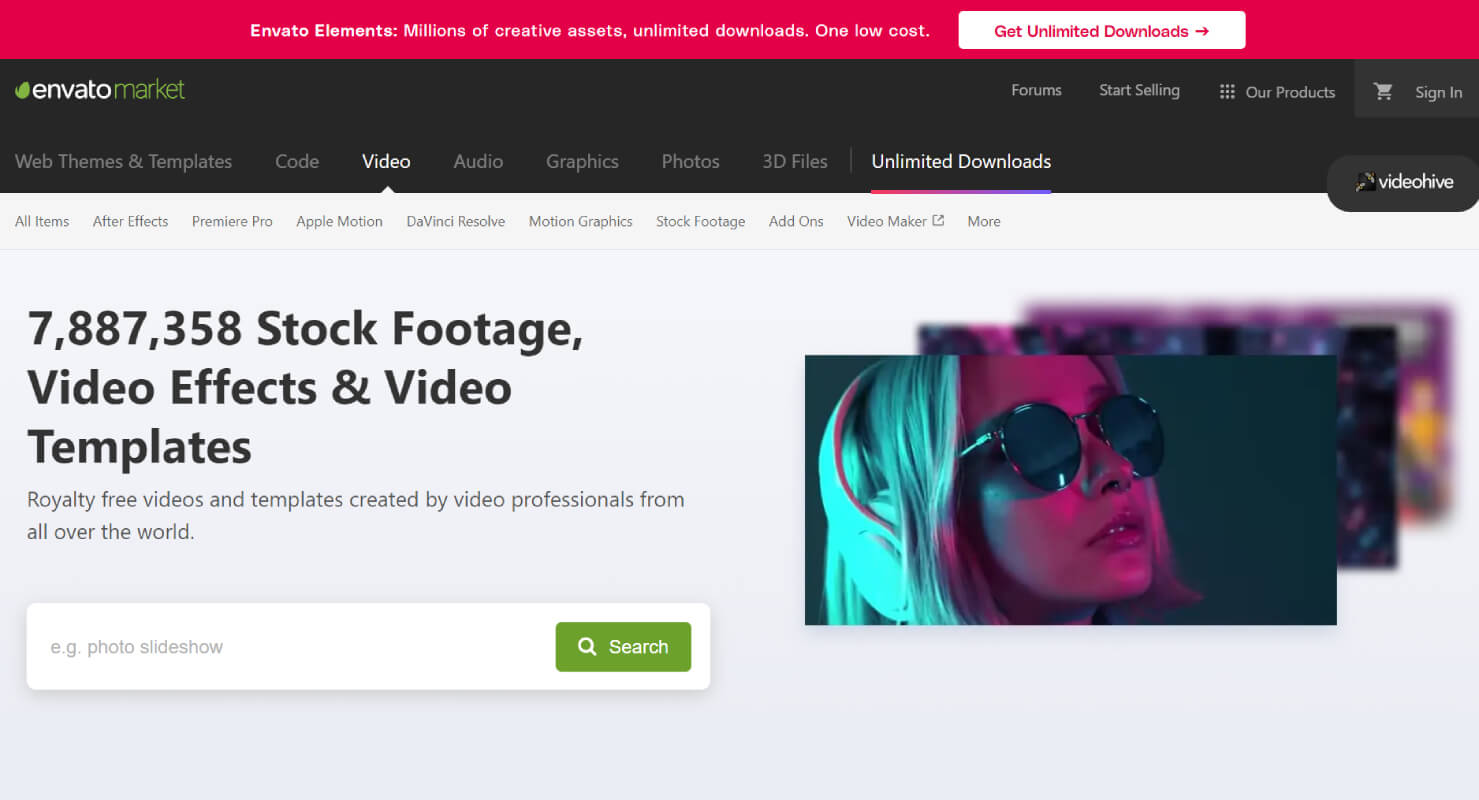Screen dimensions: 1479x800
Task: Open the Code category menu
Action: [x=297, y=161]
